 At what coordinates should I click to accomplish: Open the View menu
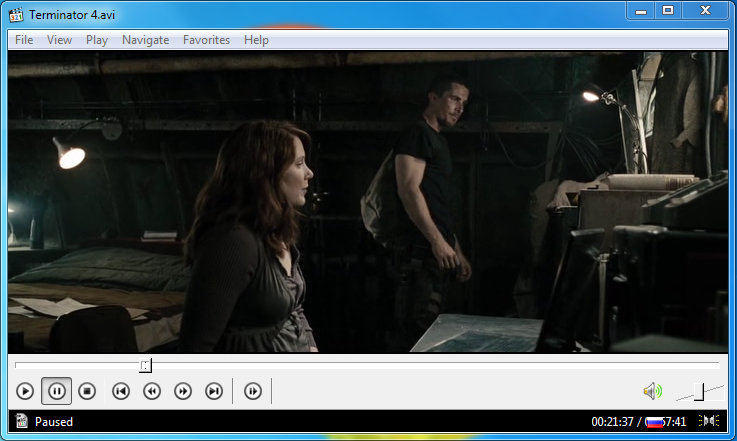point(59,40)
